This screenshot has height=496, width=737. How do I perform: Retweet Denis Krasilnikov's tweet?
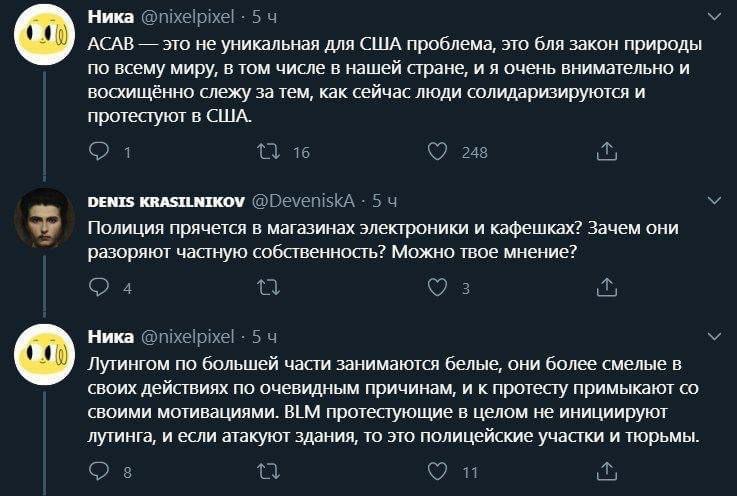tap(269, 288)
